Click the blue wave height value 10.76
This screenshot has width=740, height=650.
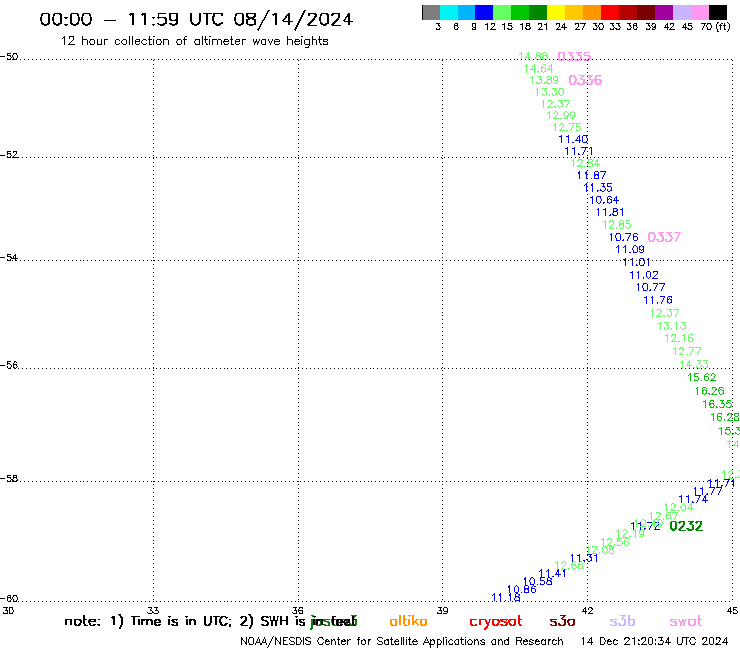pyautogui.click(x=623, y=237)
